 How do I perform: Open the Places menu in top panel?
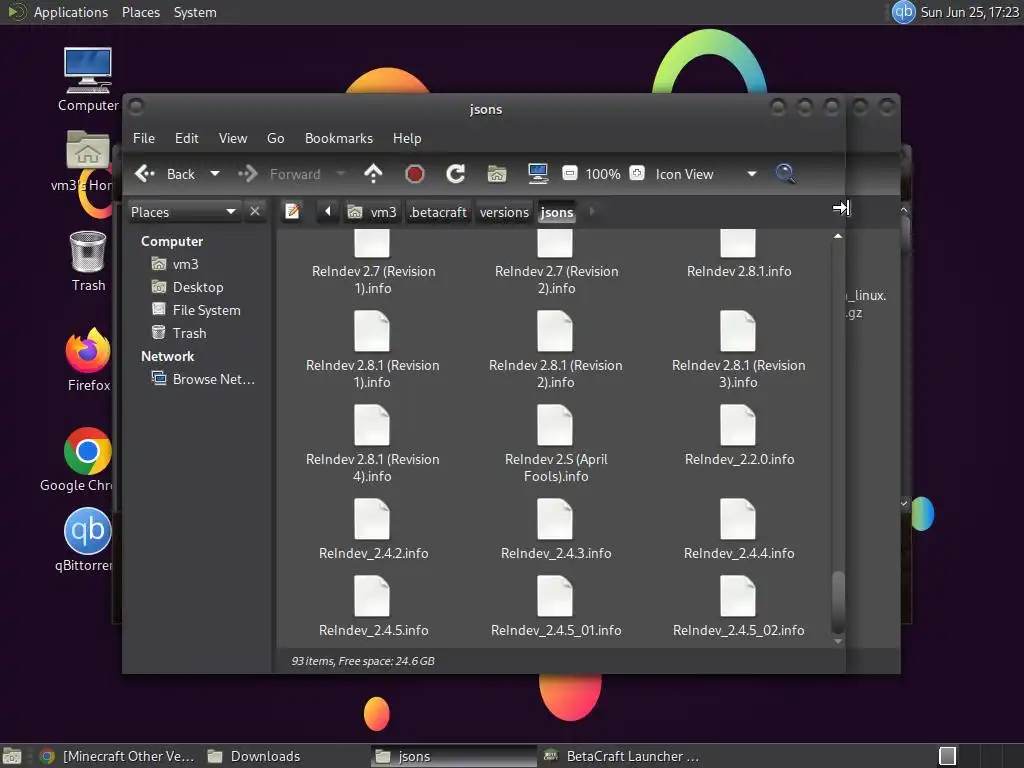point(141,12)
